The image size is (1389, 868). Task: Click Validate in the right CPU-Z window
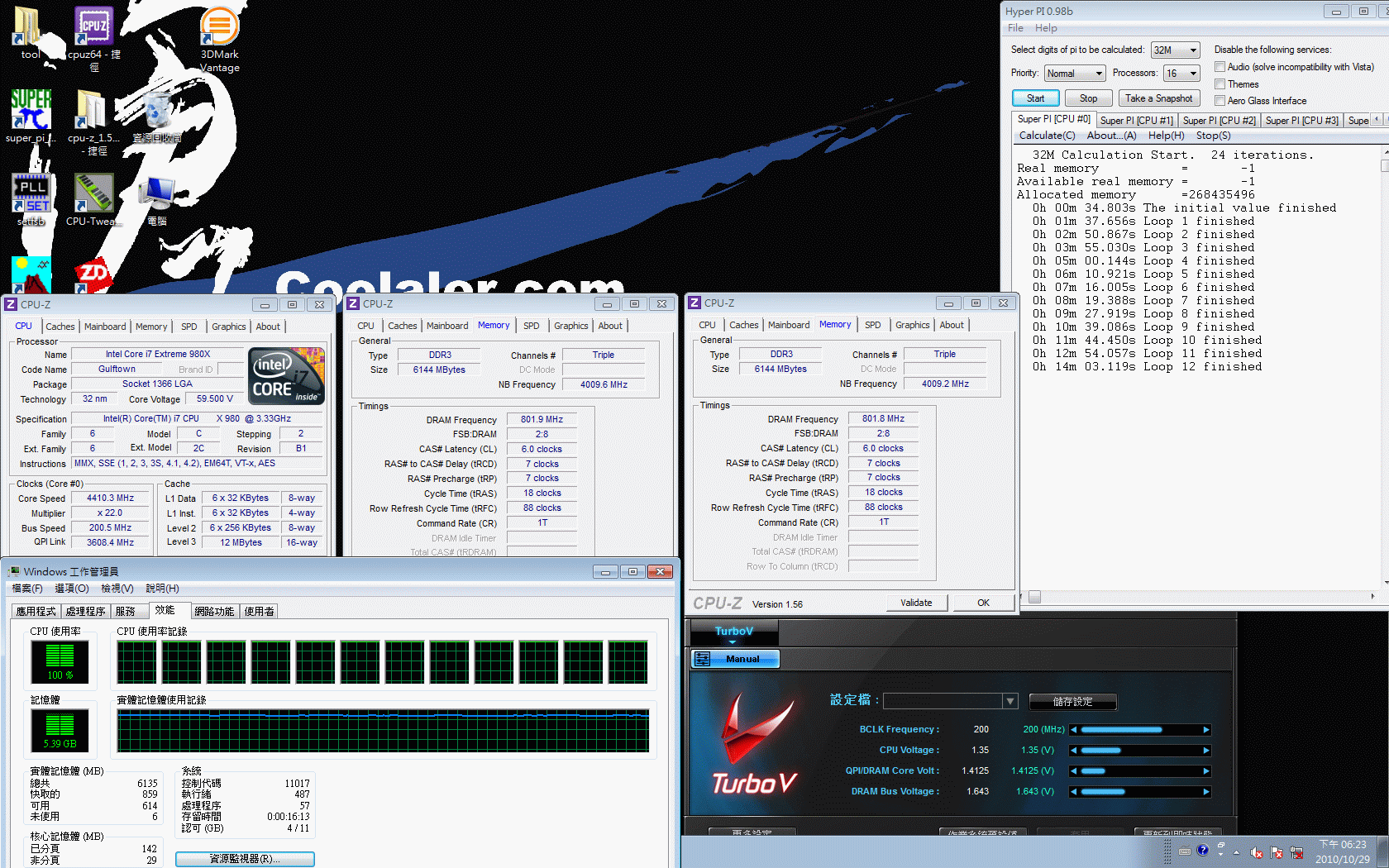point(916,603)
